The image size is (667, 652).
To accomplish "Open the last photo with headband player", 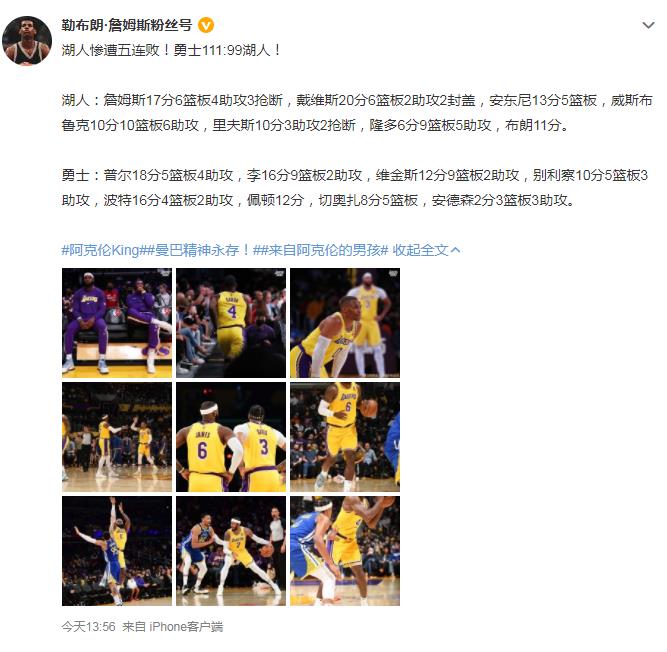I will pos(345,551).
